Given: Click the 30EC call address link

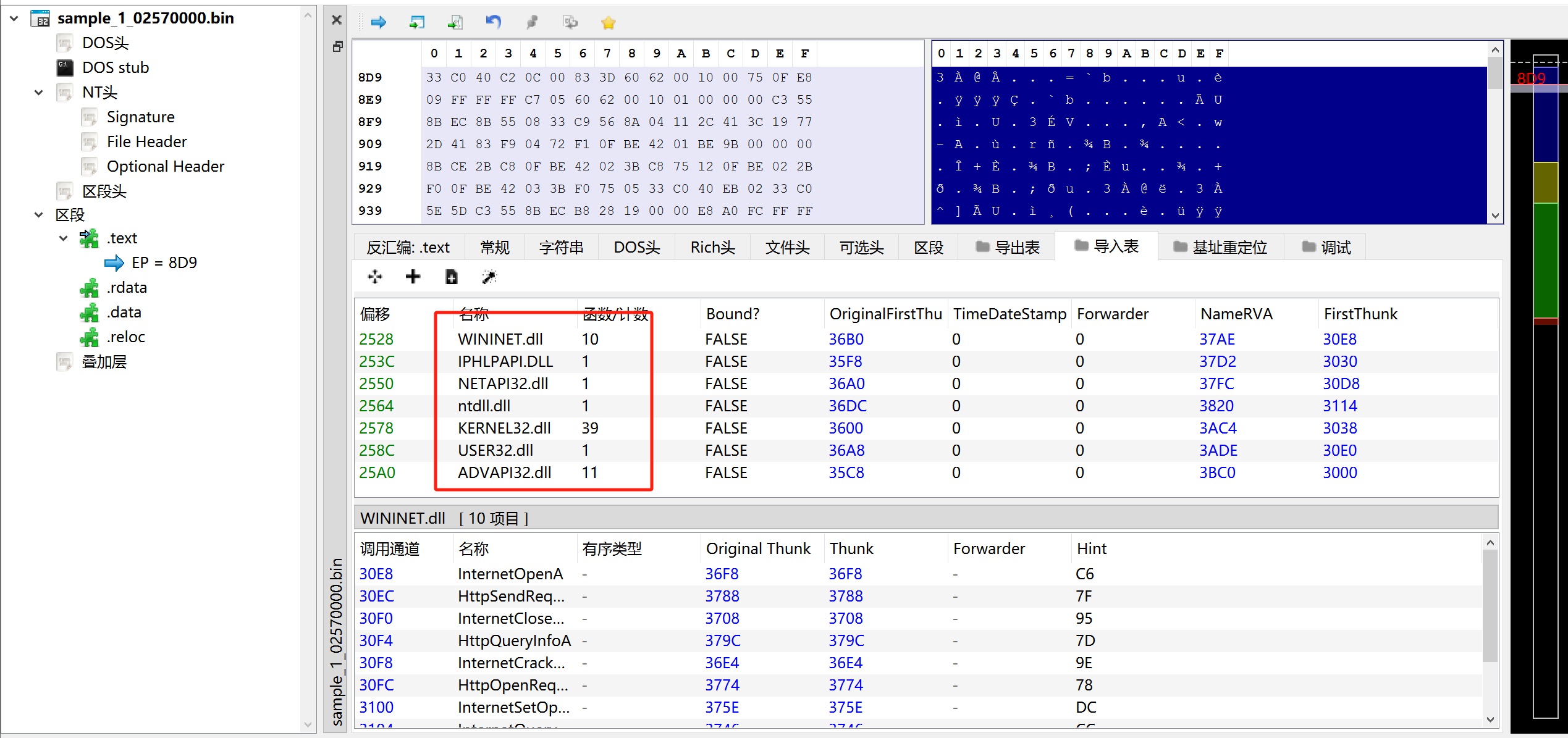Looking at the screenshot, I should pyautogui.click(x=376, y=596).
